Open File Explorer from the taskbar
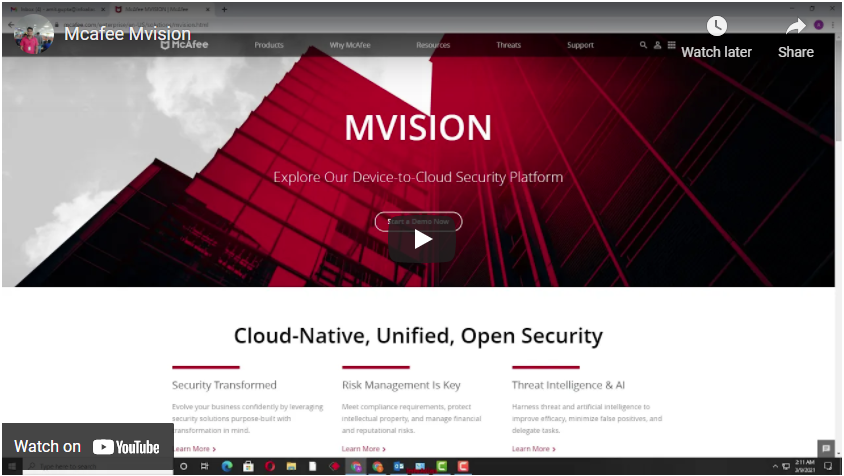This screenshot has width=844, height=476. click(291, 466)
